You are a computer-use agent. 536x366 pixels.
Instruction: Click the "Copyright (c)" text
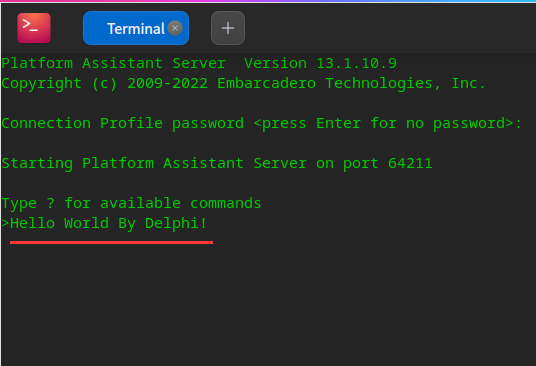tap(59, 83)
